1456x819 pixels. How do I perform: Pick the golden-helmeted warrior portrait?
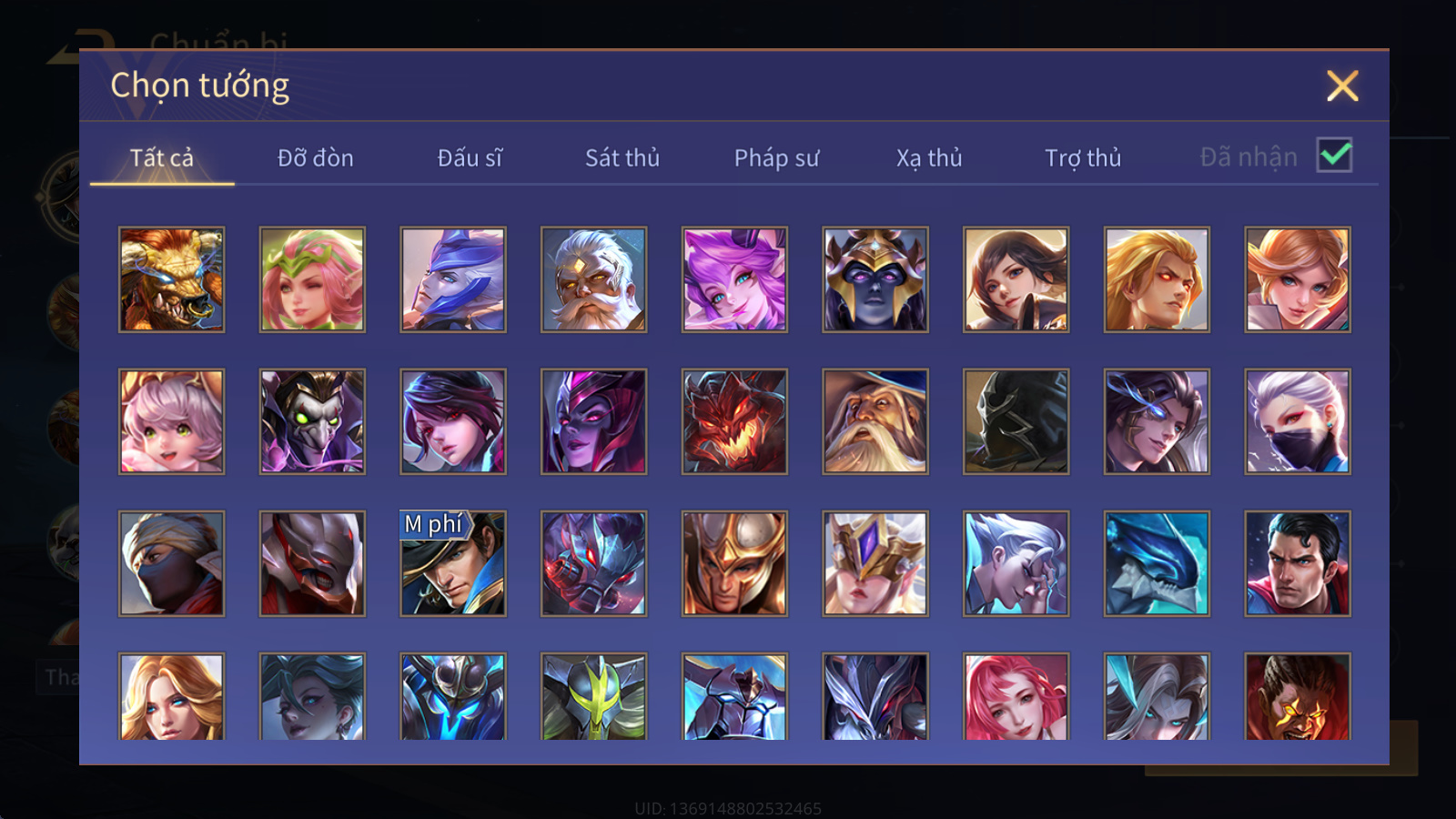734,563
